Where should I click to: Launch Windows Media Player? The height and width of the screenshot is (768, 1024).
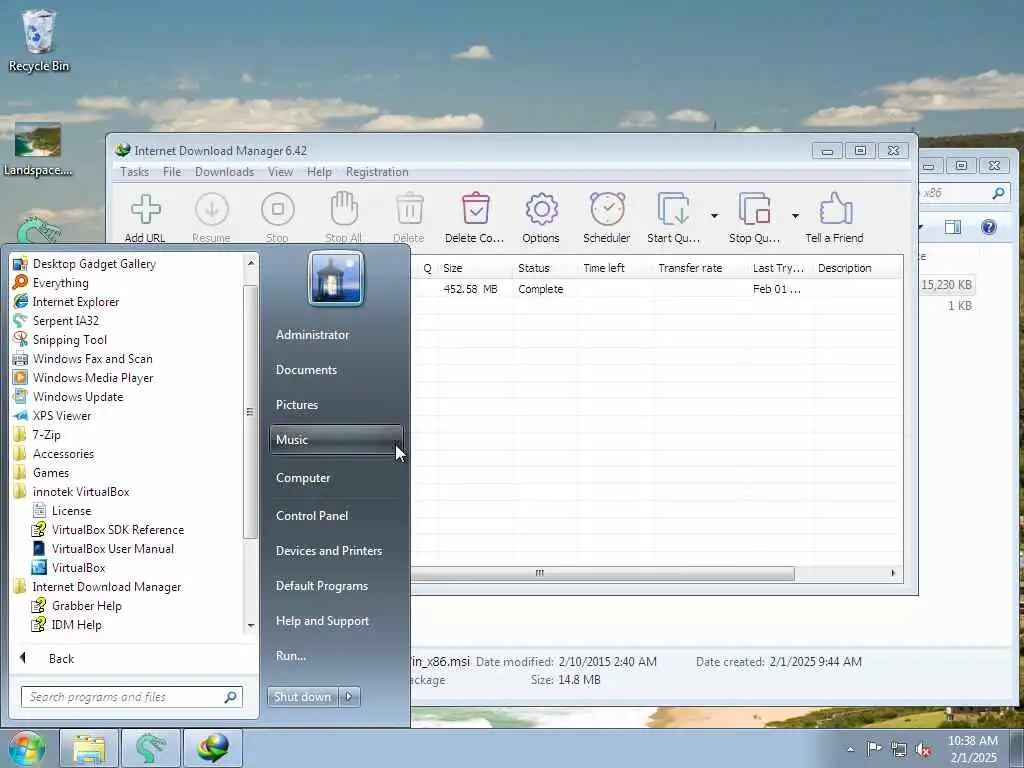(x=127, y=377)
